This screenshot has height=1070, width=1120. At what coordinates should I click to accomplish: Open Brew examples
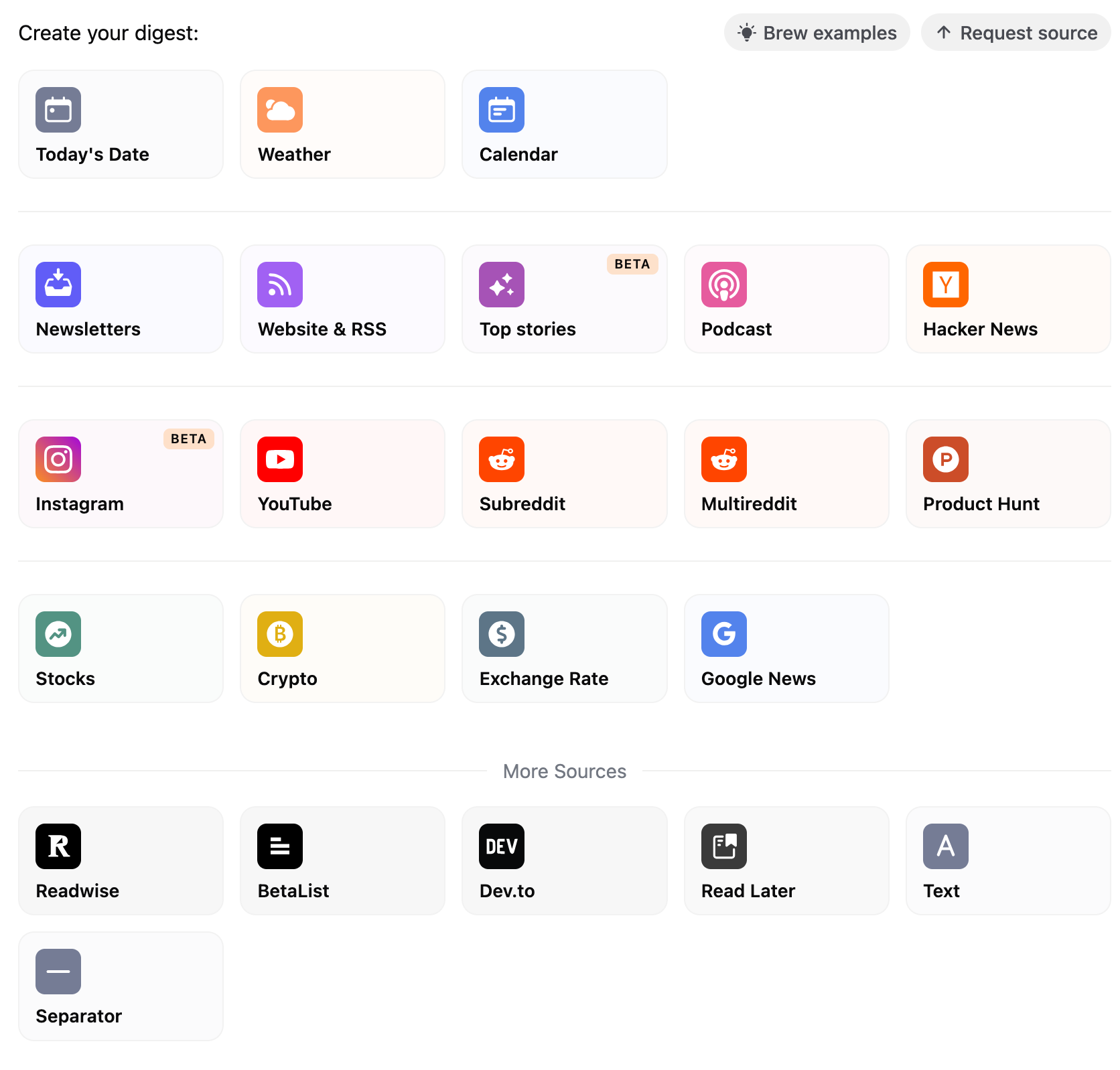click(817, 32)
